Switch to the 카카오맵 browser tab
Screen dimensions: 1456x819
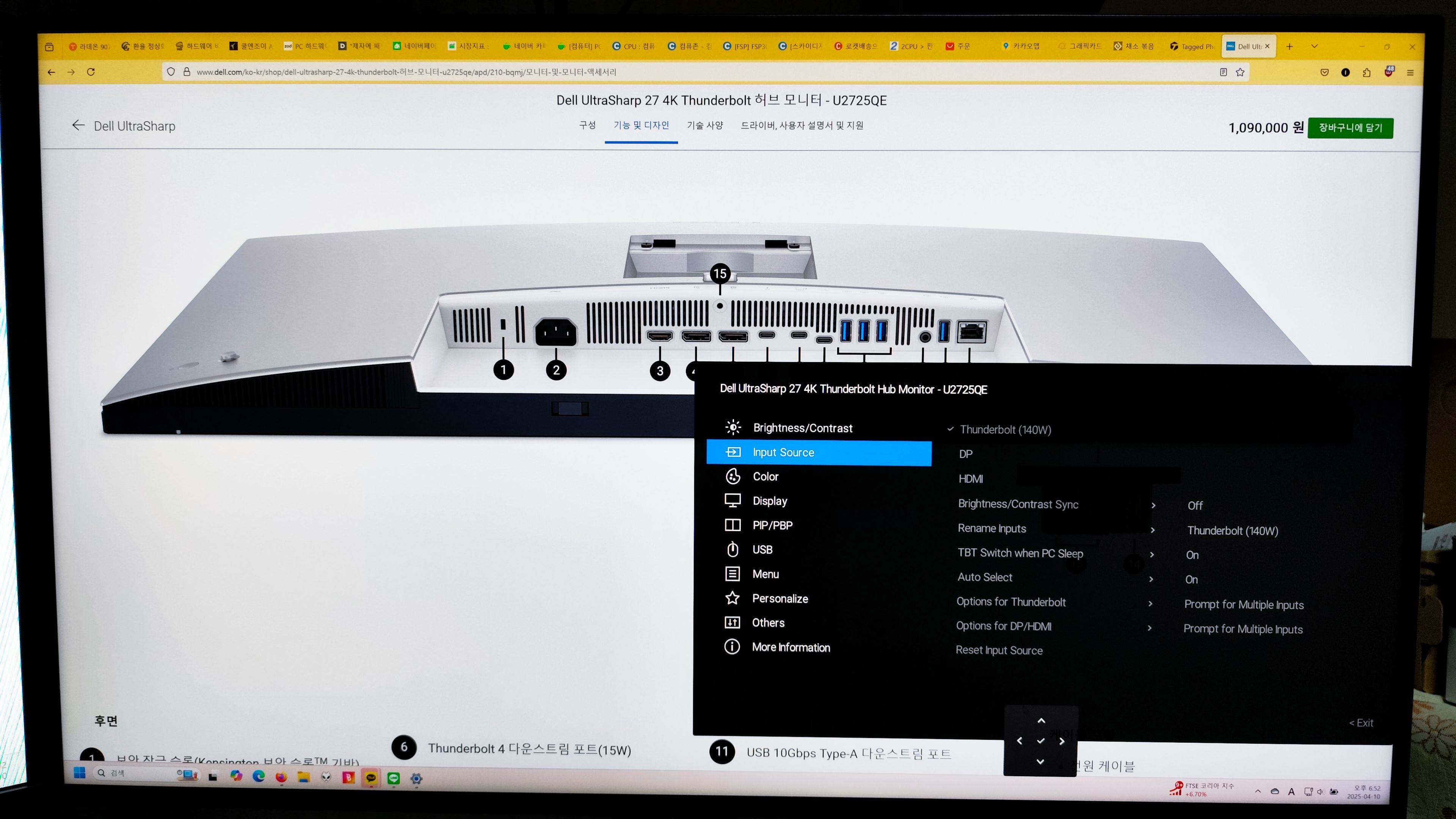coord(1021,46)
